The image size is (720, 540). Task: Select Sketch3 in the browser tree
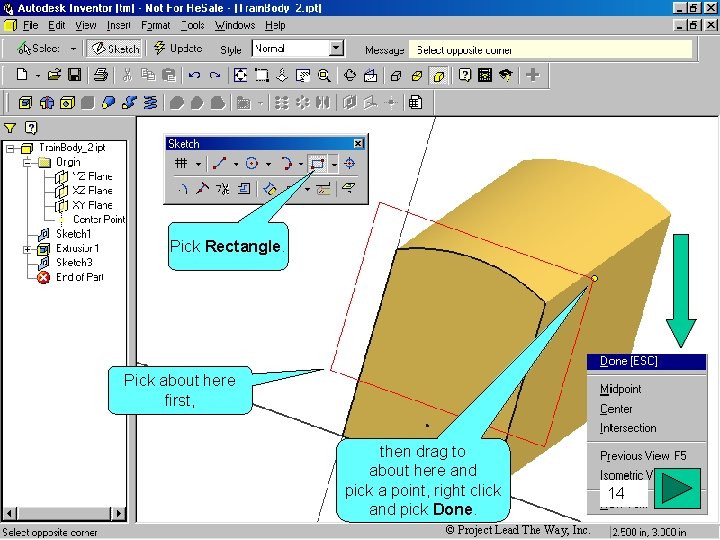pos(74,262)
